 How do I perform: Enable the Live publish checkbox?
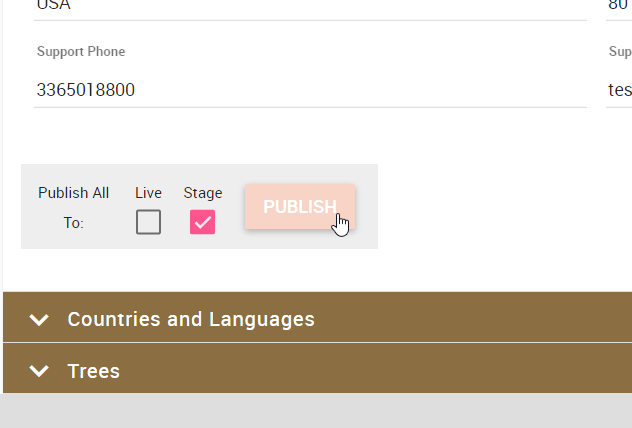[x=148, y=222]
